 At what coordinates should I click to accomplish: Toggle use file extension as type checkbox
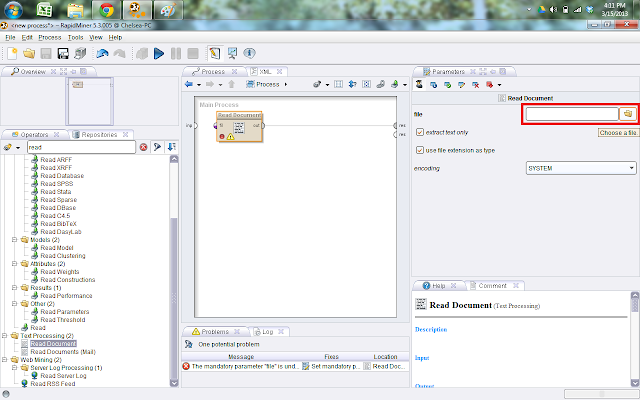click(x=420, y=150)
